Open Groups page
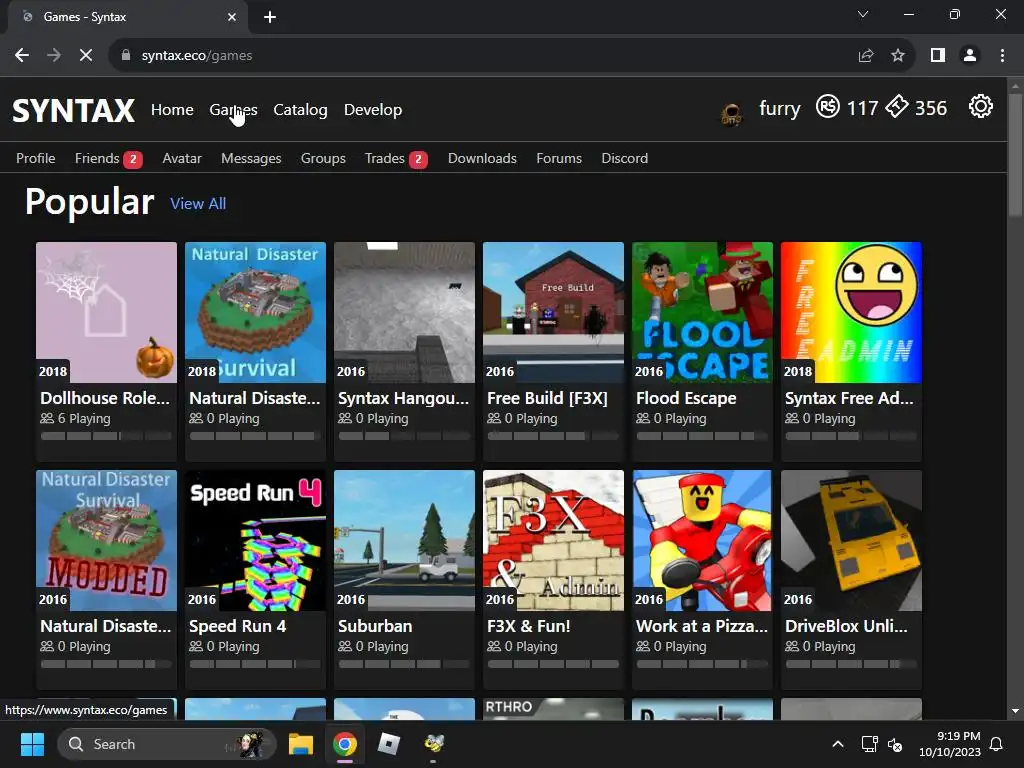The width and height of the screenshot is (1024, 768). pos(323,158)
